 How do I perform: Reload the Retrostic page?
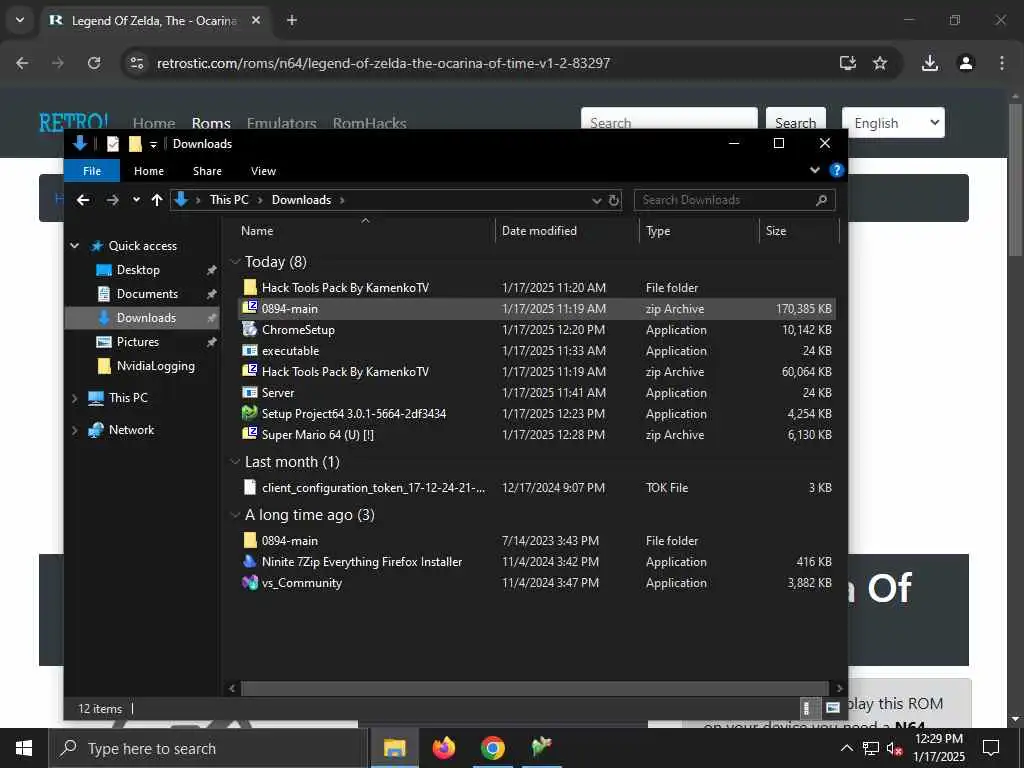(x=94, y=63)
